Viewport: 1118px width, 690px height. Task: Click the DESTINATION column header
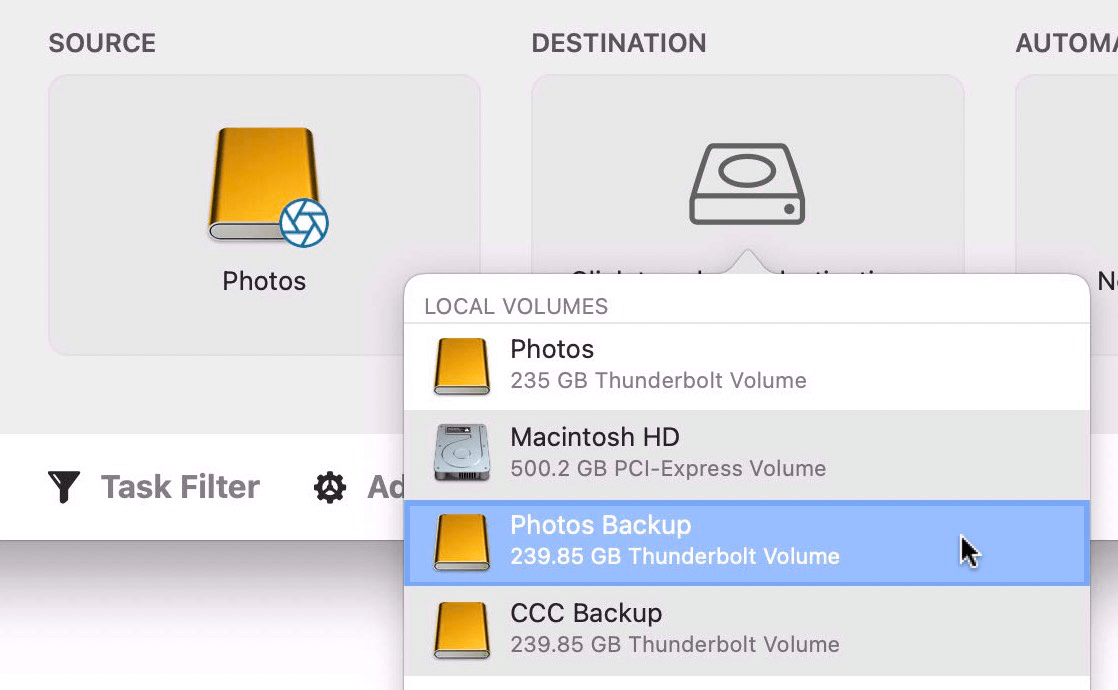(620, 43)
